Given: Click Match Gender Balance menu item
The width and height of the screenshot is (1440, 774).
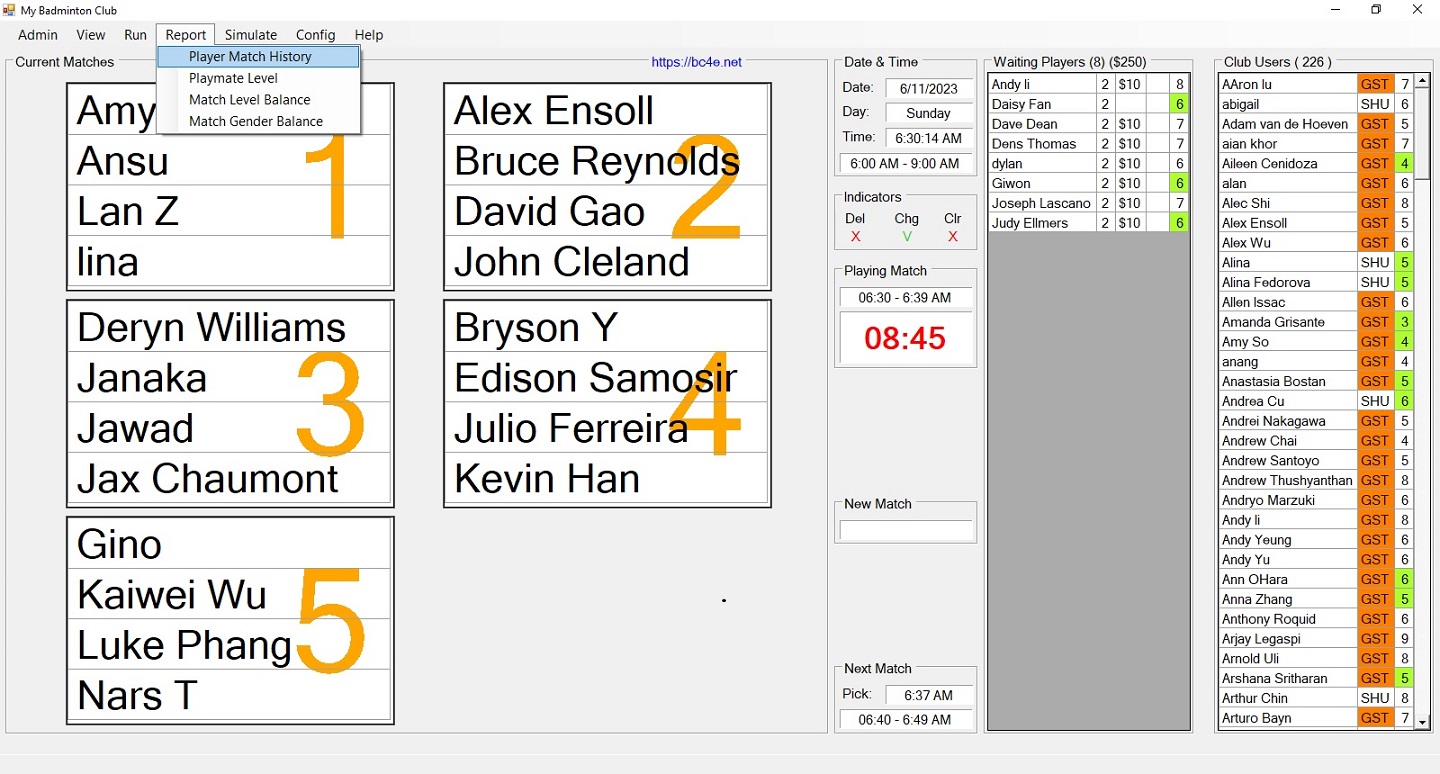Looking at the screenshot, I should click(255, 121).
